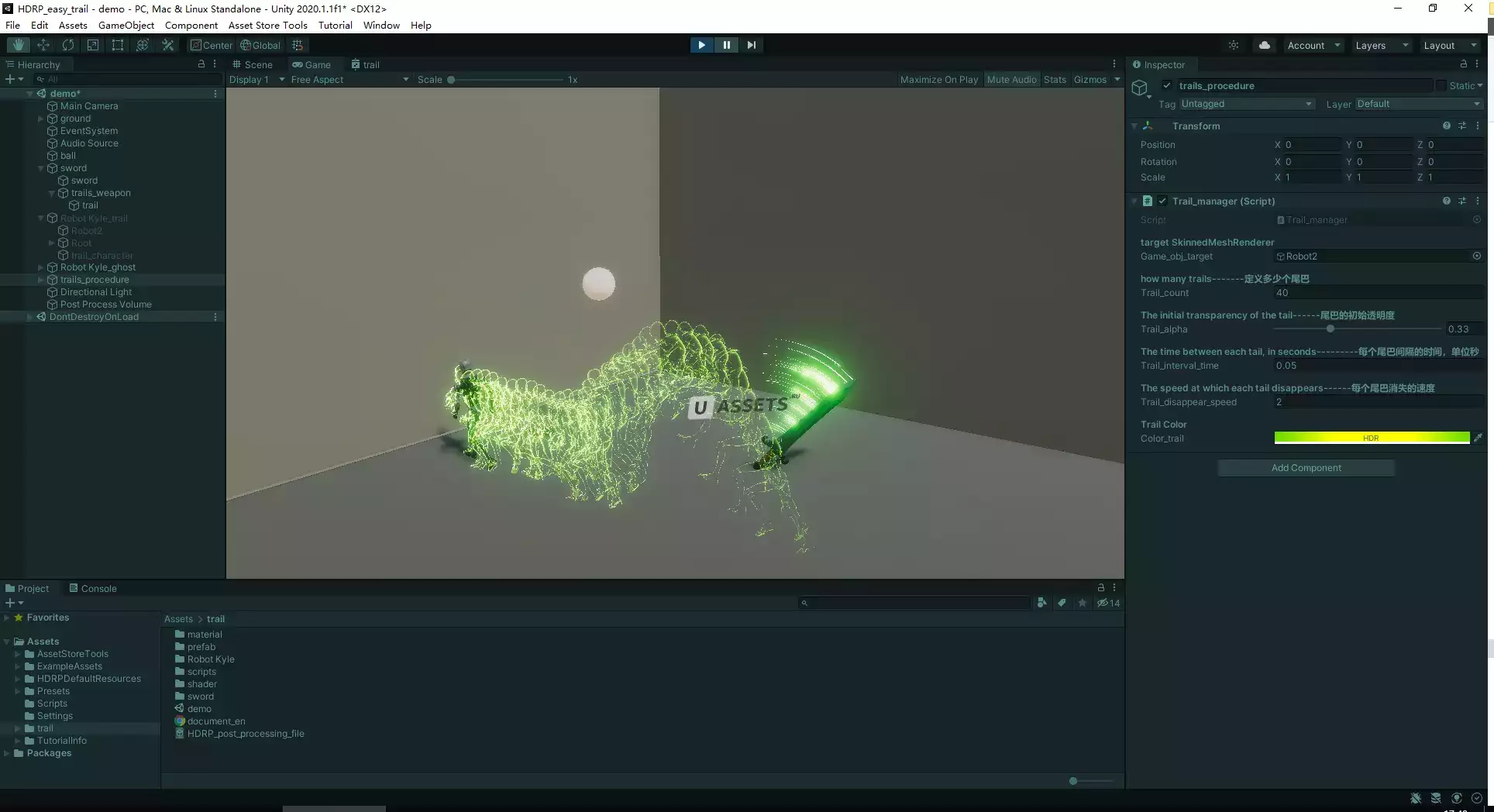Open the Assets breadcrumb link
The height and width of the screenshot is (812, 1494).
[178, 619]
